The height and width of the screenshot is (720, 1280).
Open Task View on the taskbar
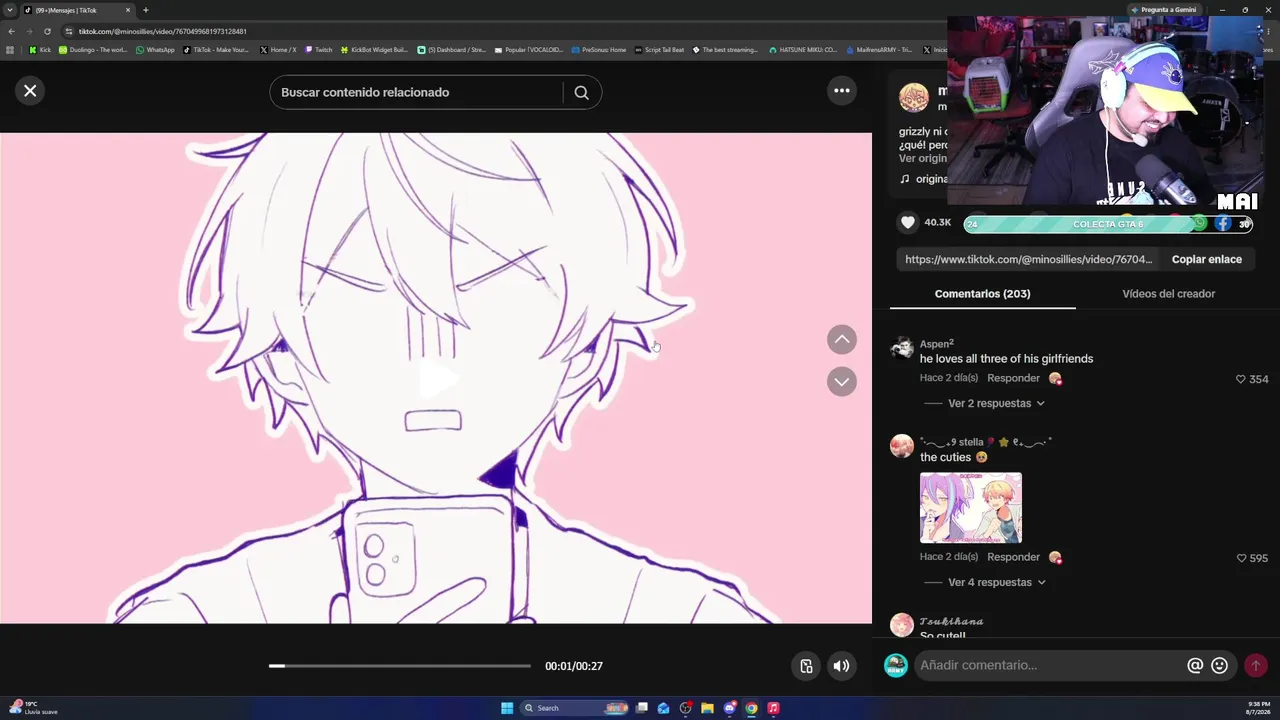642,708
